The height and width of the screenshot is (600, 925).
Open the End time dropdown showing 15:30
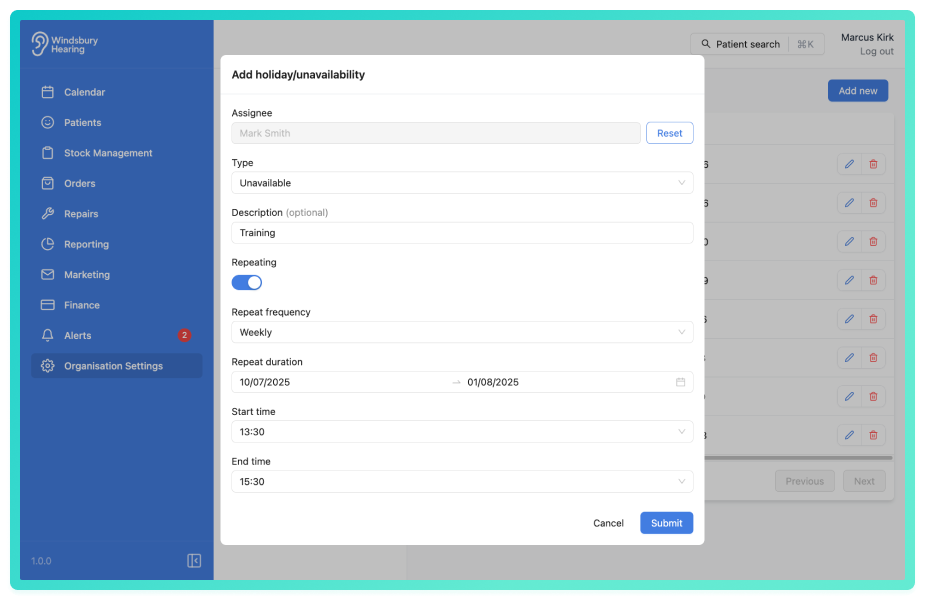pyautogui.click(x=462, y=481)
